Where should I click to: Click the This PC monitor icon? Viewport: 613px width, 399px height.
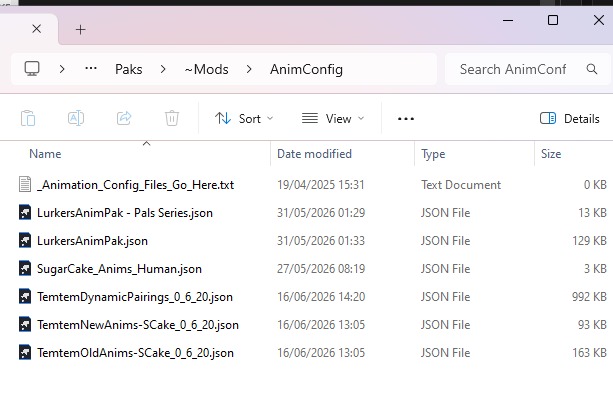click(32, 69)
